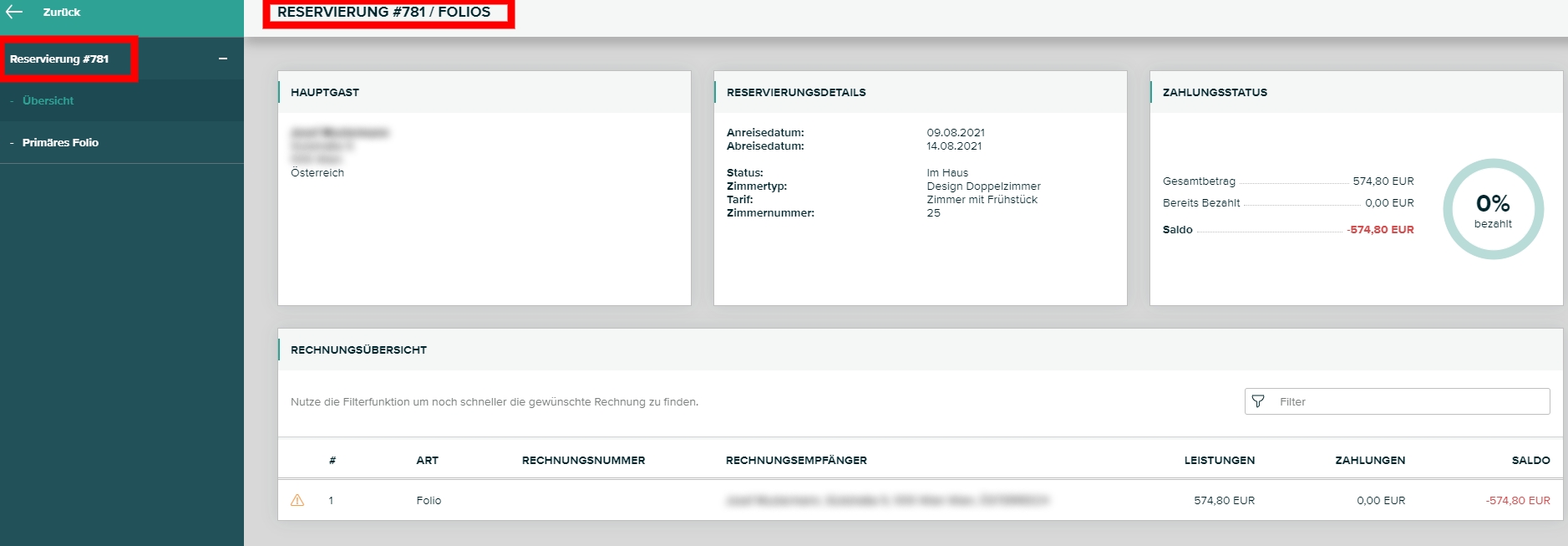The image size is (1568, 546).
Task: Sort by SALDO column header
Action: 1530,460
